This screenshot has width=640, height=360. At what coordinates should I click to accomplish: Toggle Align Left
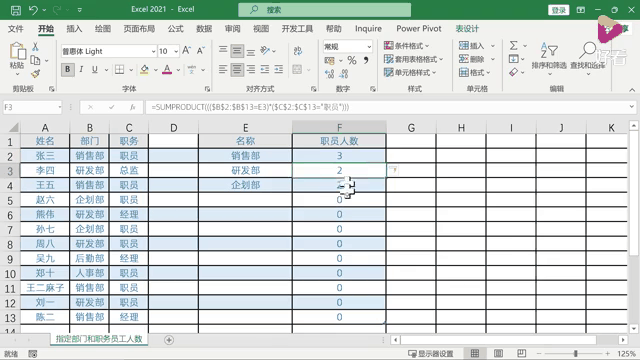pyautogui.click(x=223, y=69)
